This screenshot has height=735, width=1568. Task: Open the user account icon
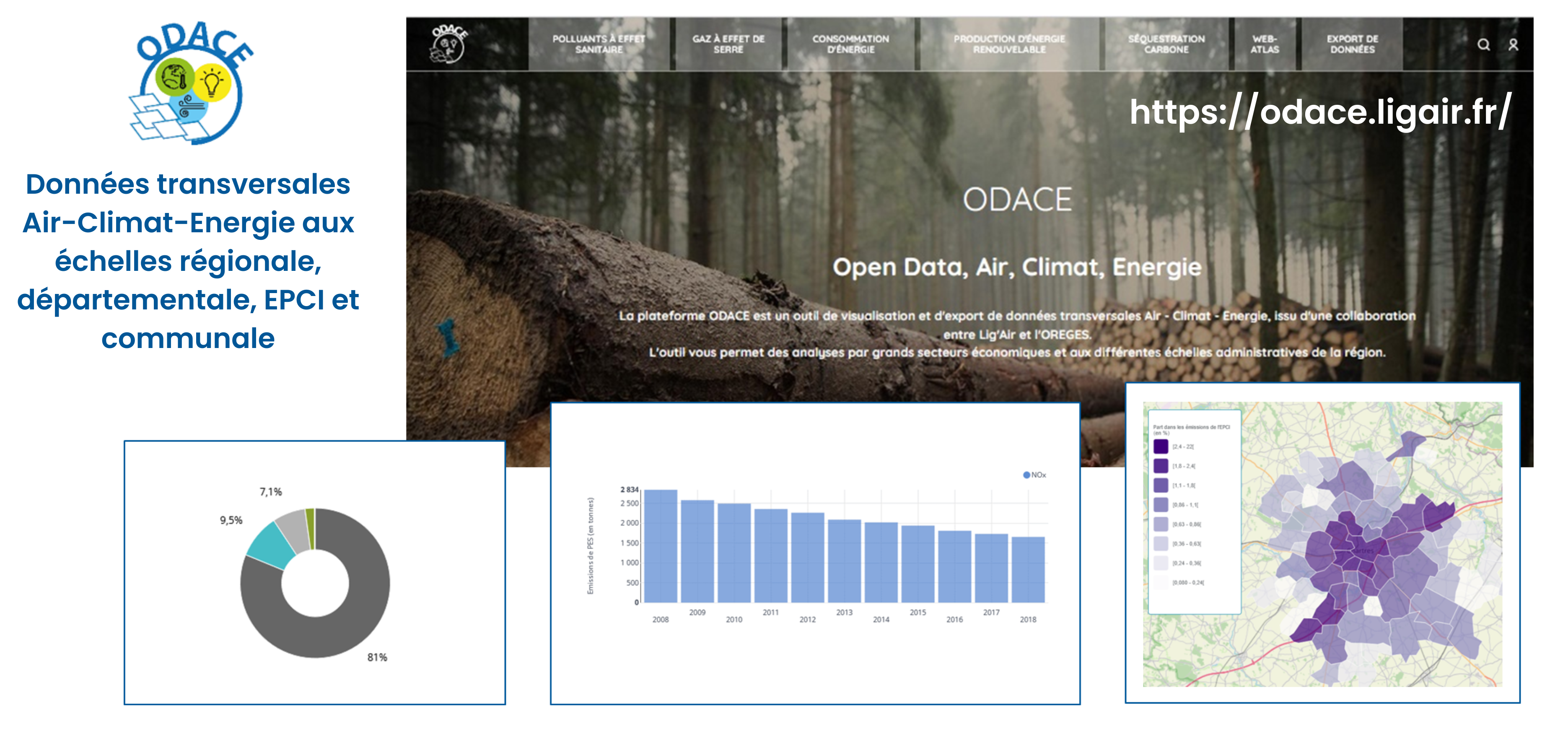(x=1513, y=45)
